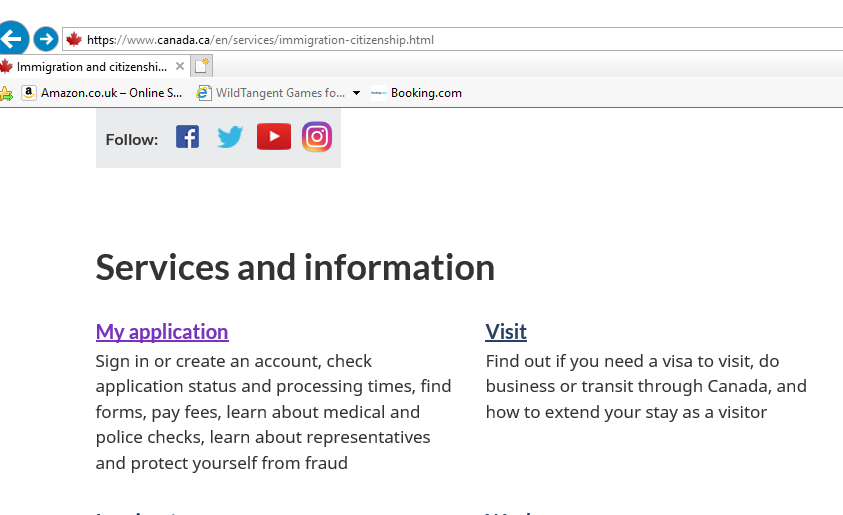Open the My application link
This screenshot has width=843, height=515.
pyautogui.click(x=162, y=332)
